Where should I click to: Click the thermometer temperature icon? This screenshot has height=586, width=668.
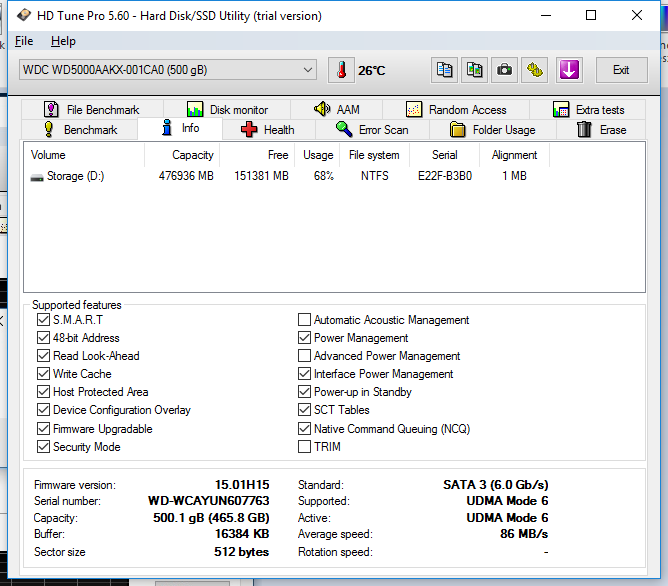341,70
